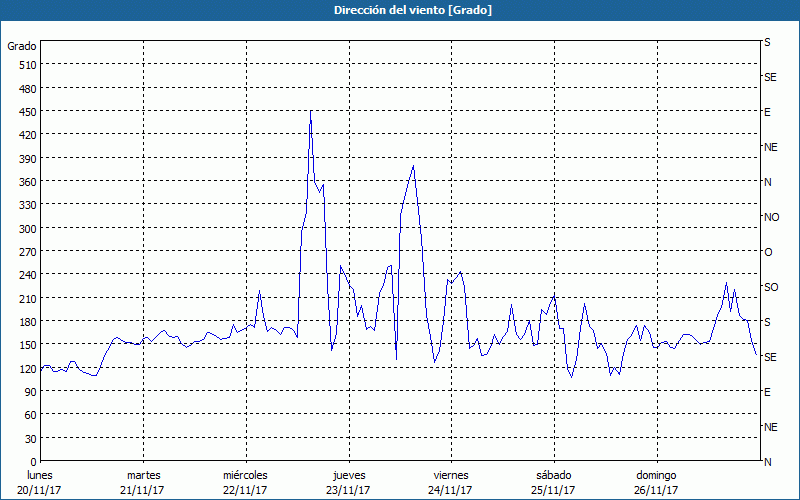Click the "lunes" day label
The width and height of the screenshot is (800, 500).
click(40, 475)
